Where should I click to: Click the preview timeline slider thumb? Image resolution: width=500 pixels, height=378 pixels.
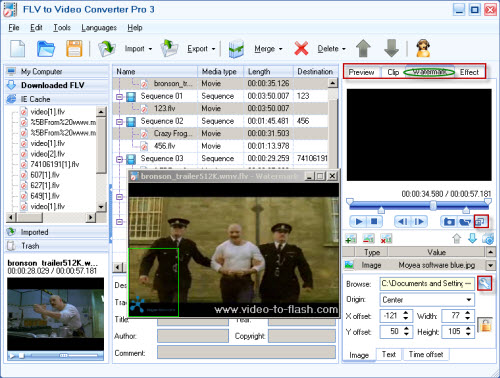click(x=433, y=205)
